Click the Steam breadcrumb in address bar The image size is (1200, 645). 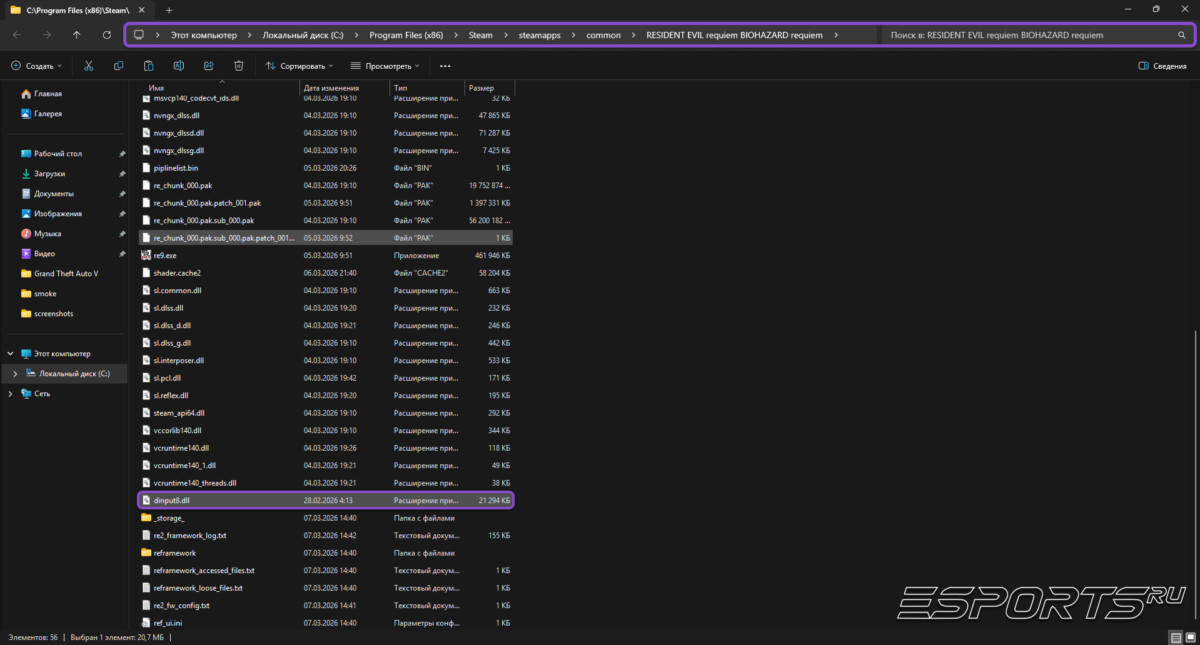[x=480, y=35]
